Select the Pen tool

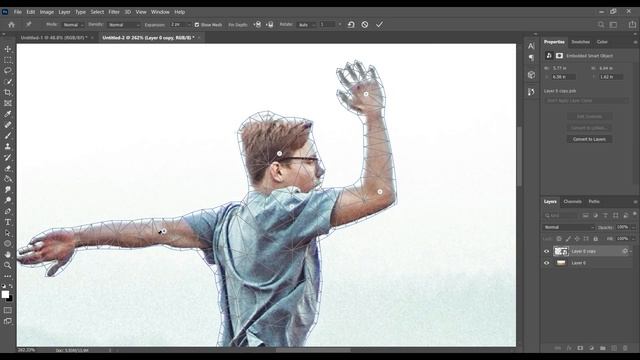8,211
